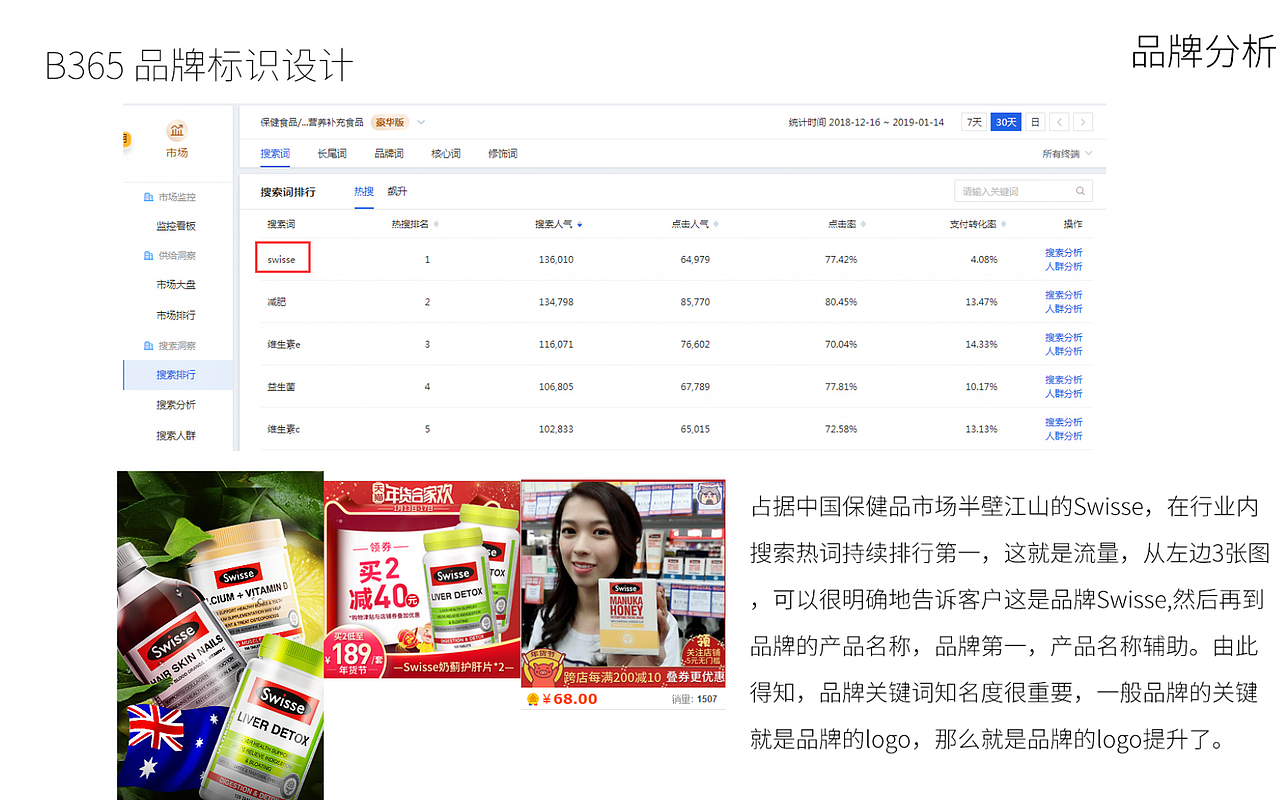Click the Swisse bottles Australia flag image
Image resolution: width=1280 pixels, height=800 pixels.
pos(220,635)
